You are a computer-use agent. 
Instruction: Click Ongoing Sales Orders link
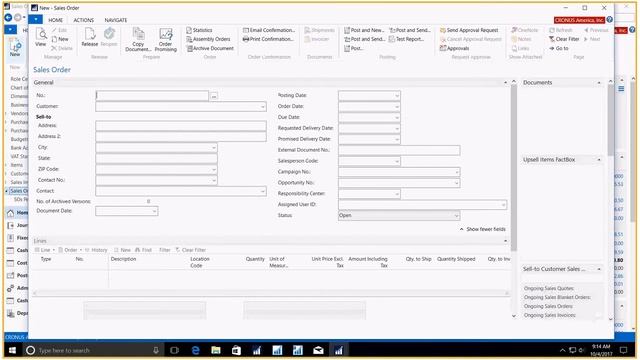548,306
